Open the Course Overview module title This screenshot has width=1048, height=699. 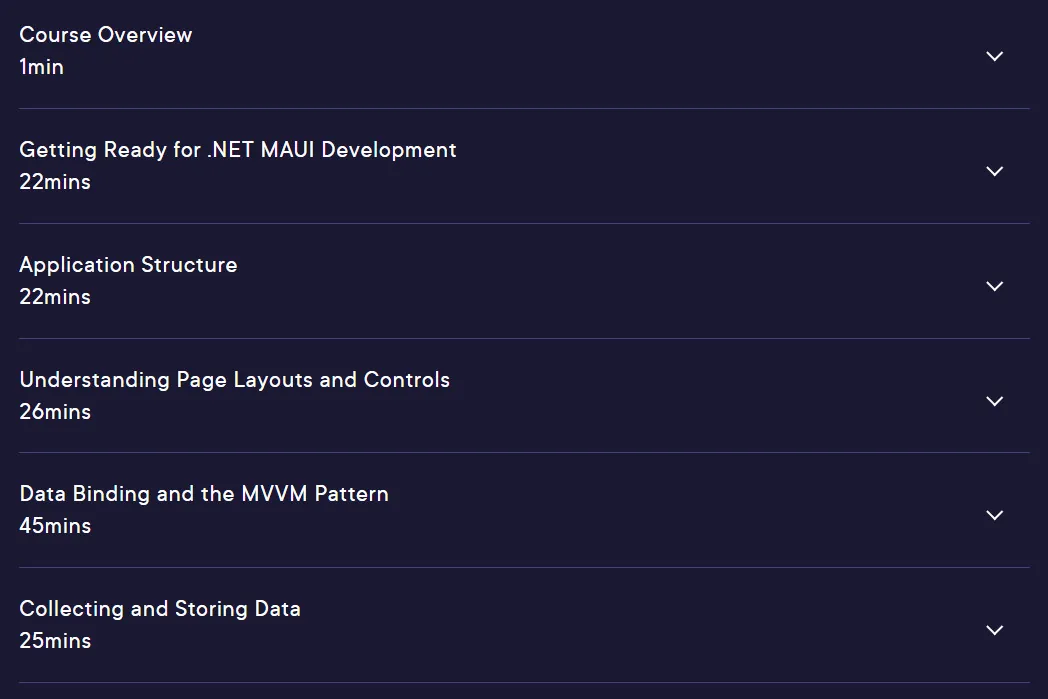click(106, 35)
